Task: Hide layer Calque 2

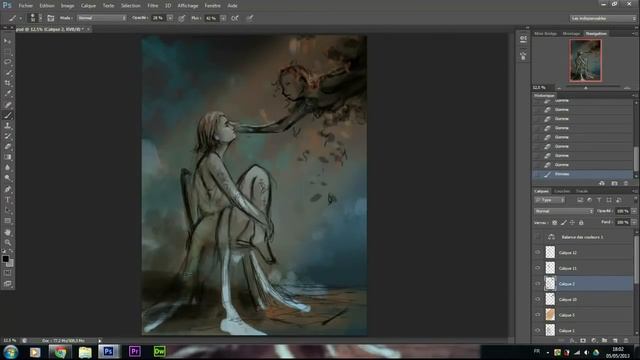Action: [538, 283]
